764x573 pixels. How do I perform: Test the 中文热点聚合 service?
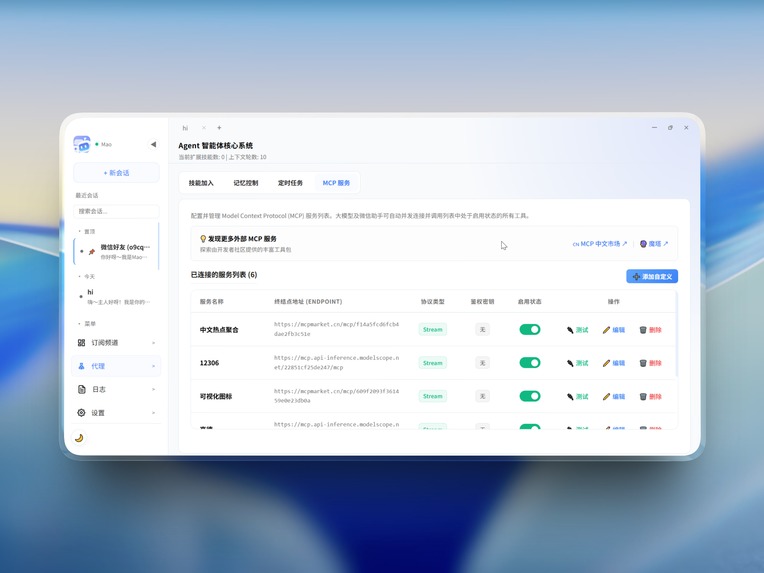point(577,330)
